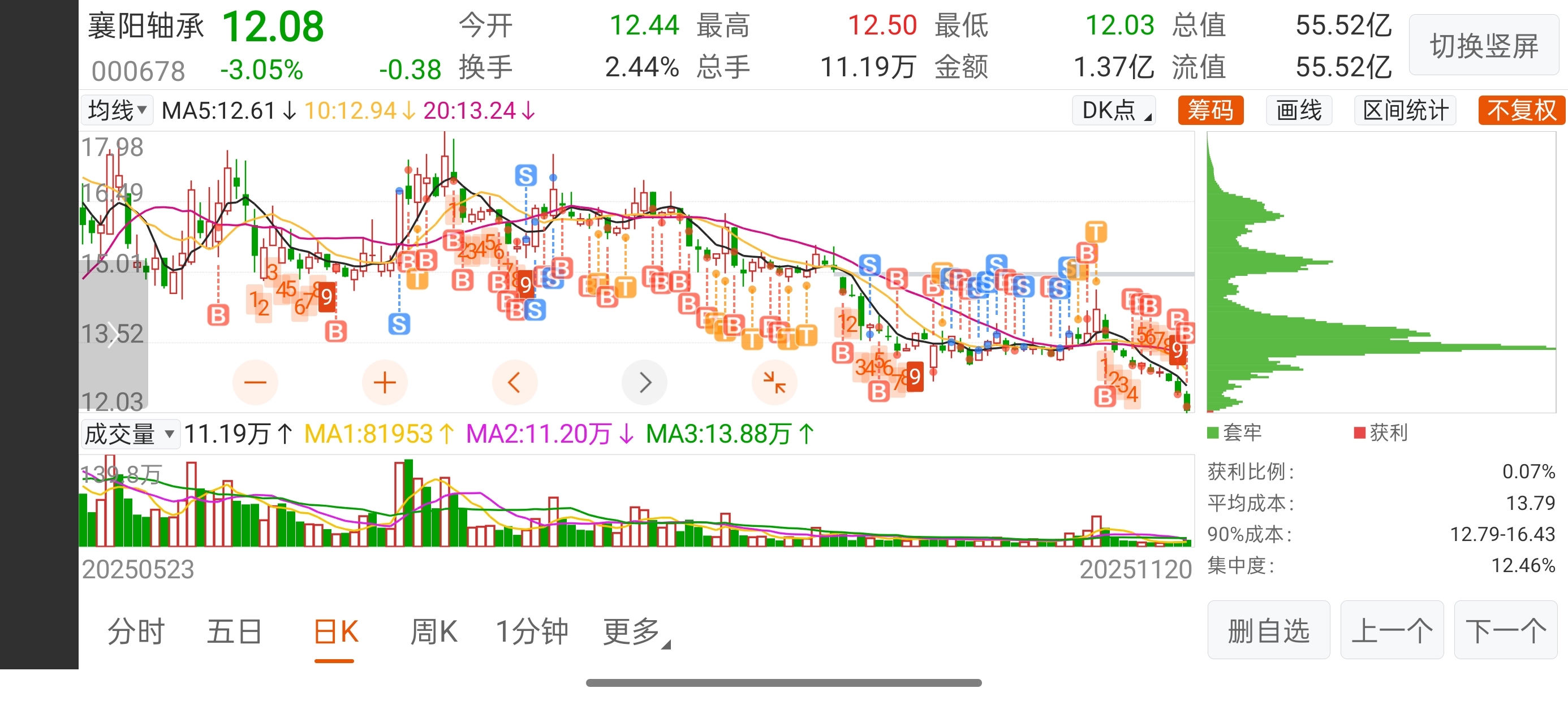Image resolution: width=1568 pixels, height=701 pixels.
Task: Click the minus zoom-out chart button
Action: click(255, 382)
